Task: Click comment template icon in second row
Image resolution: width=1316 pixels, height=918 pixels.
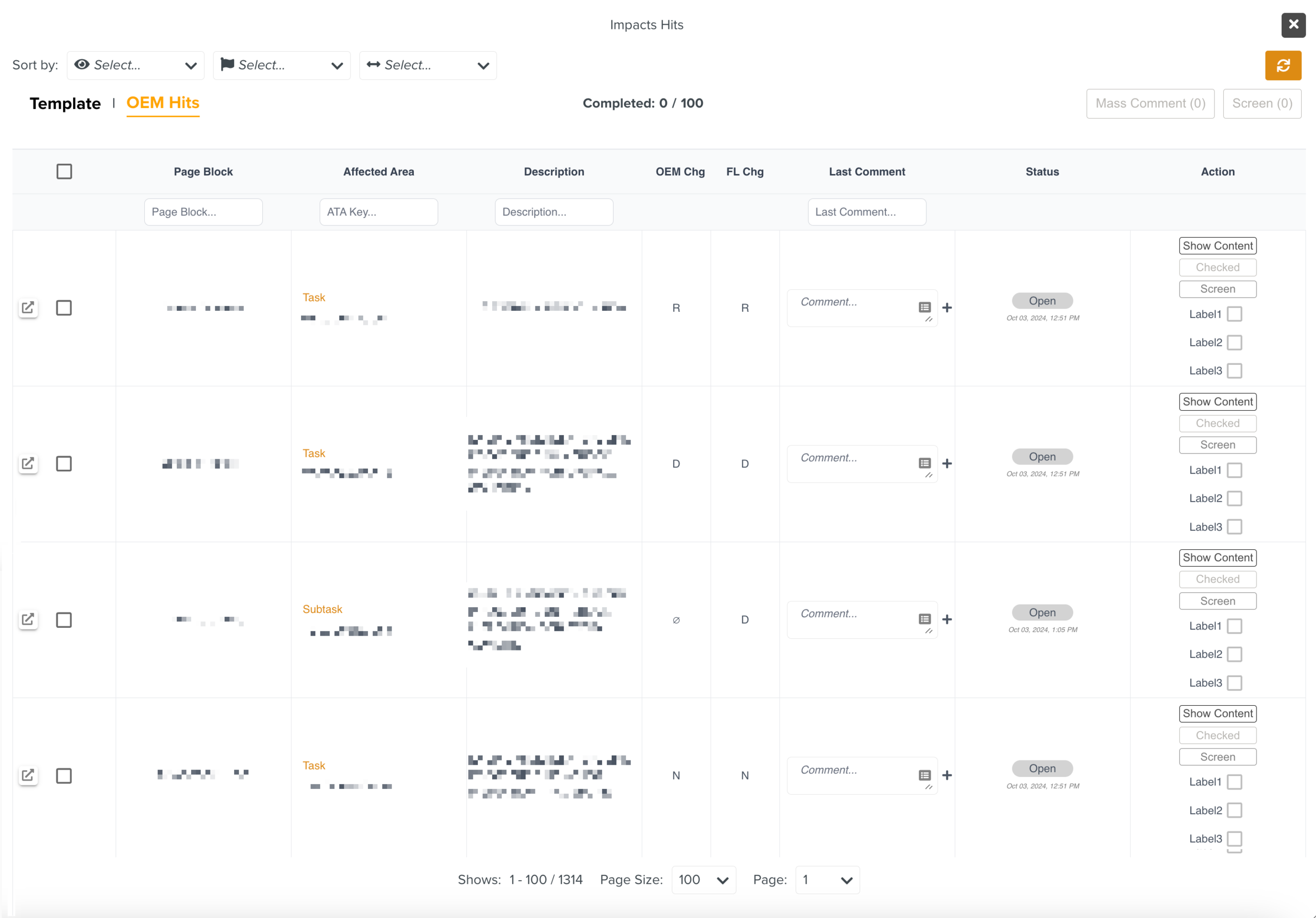Action: [924, 463]
